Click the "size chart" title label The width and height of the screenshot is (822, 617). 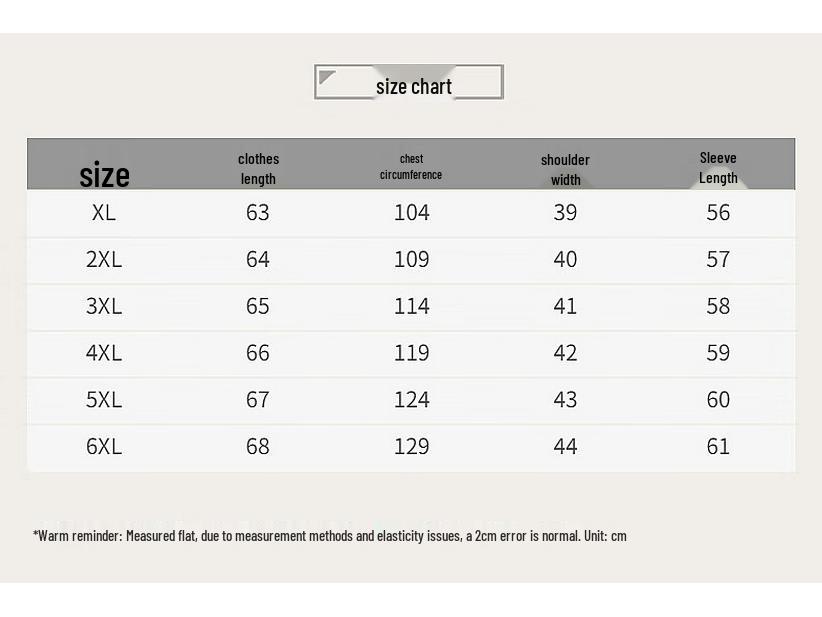[414, 86]
